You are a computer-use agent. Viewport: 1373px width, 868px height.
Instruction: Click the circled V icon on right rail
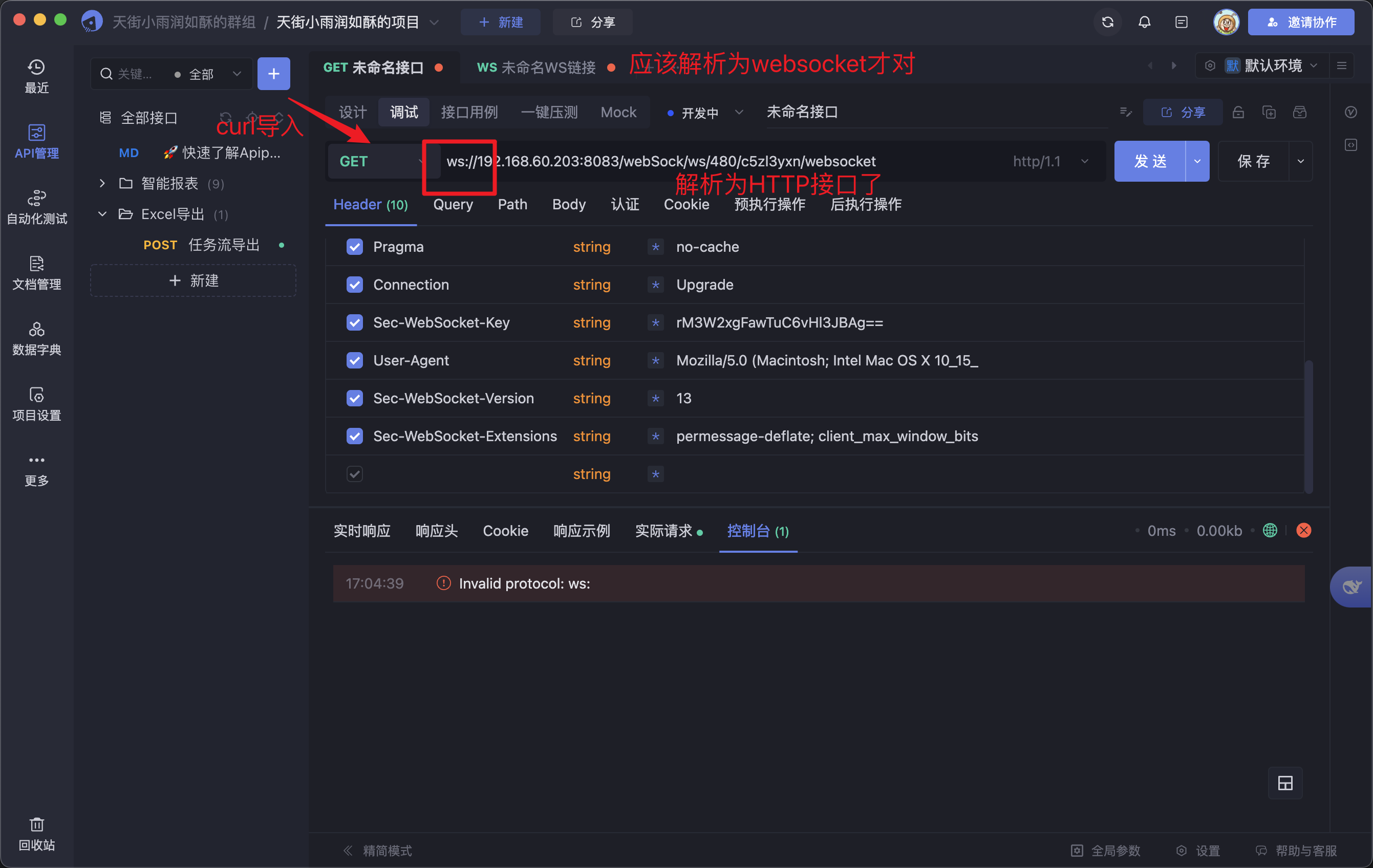[1351, 112]
